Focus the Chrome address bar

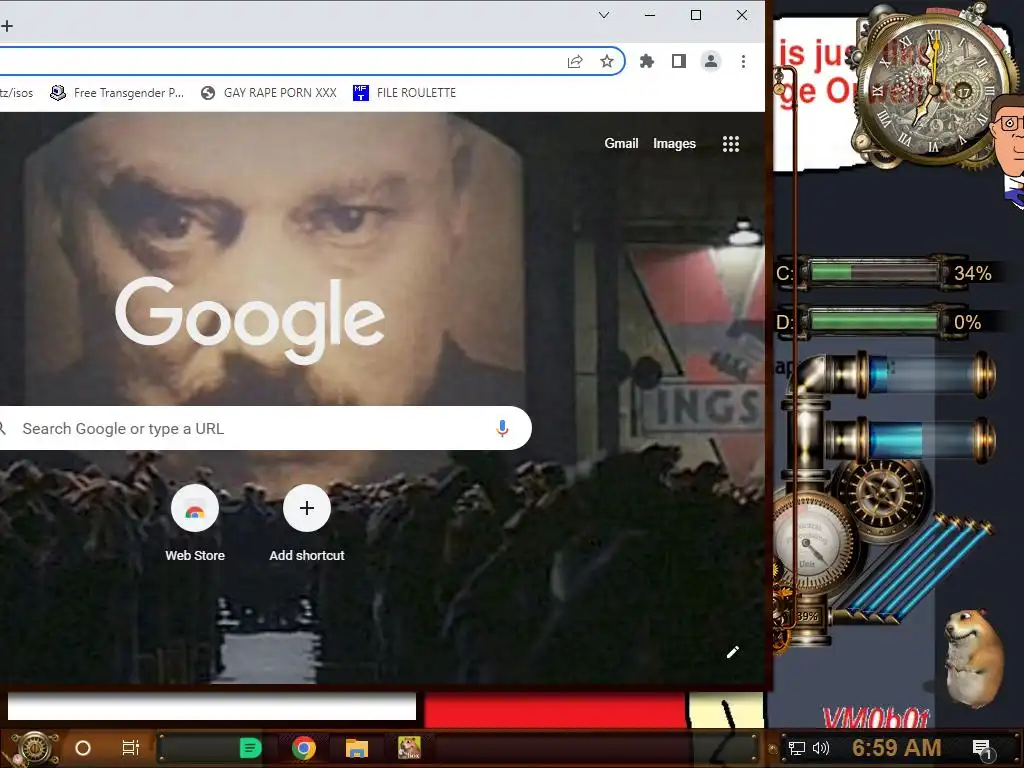click(281, 61)
